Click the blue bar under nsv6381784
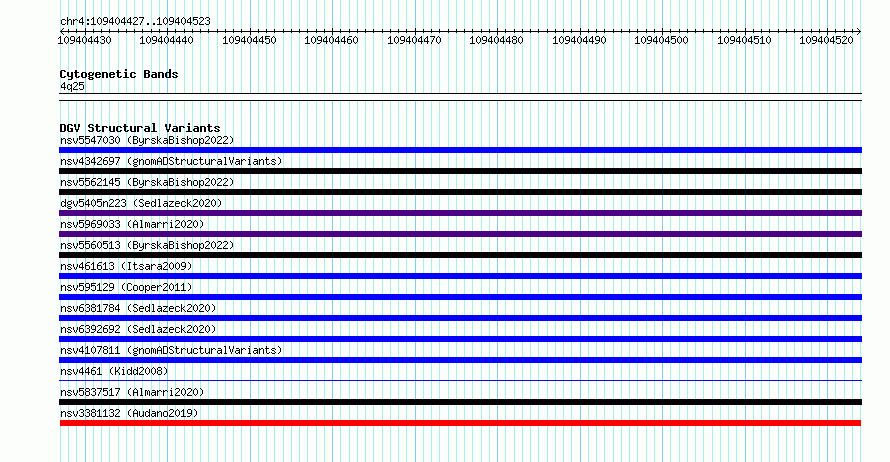The height and width of the screenshot is (462, 890). point(460,318)
